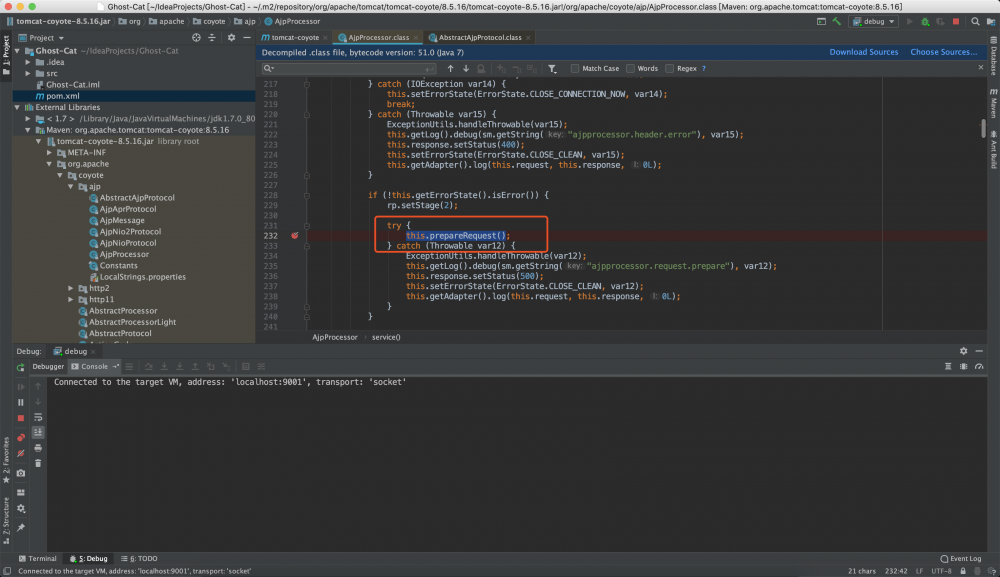Clear console output with trash icon

click(x=38, y=463)
